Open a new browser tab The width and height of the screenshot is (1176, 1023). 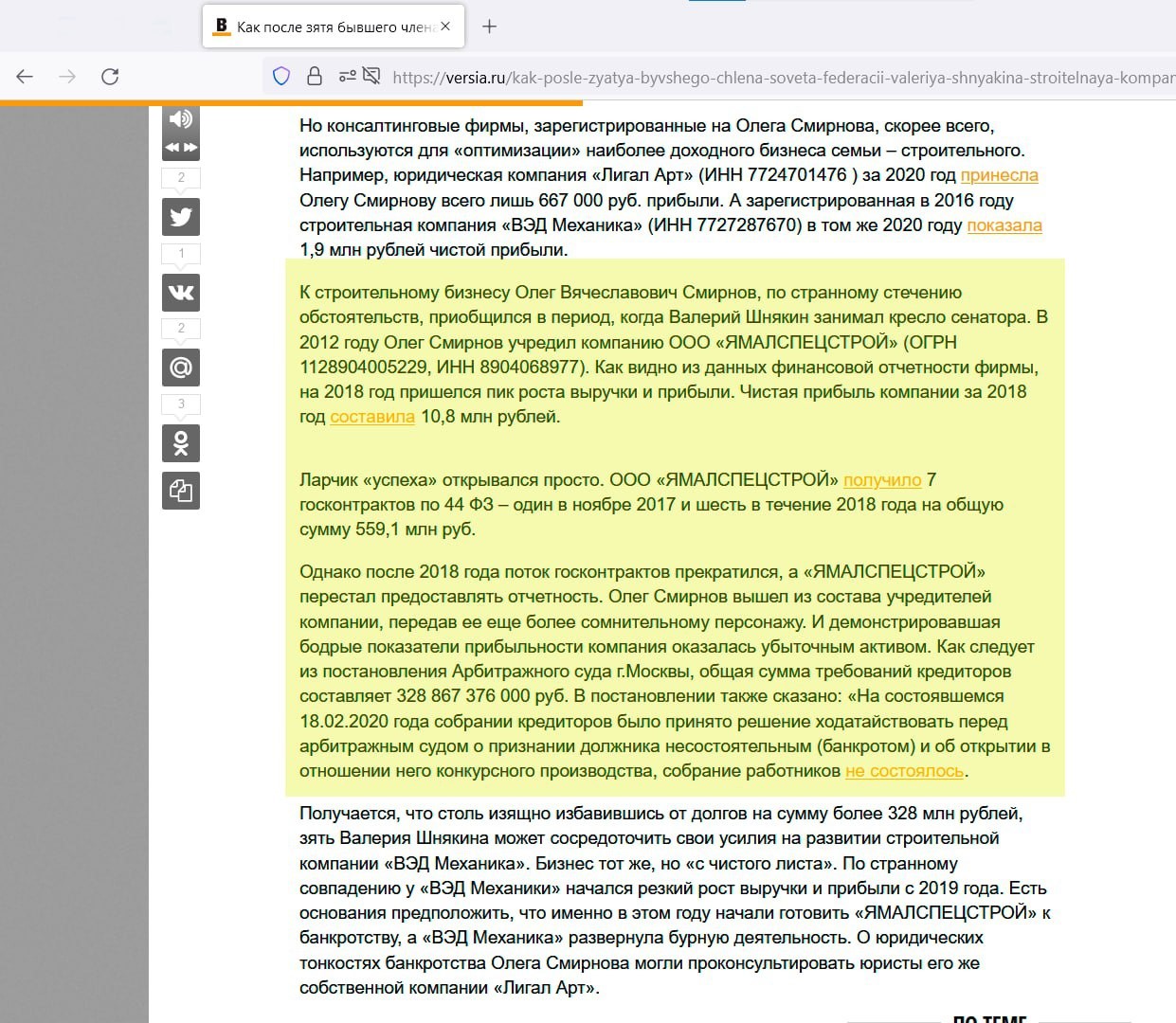pyautogui.click(x=489, y=27)
